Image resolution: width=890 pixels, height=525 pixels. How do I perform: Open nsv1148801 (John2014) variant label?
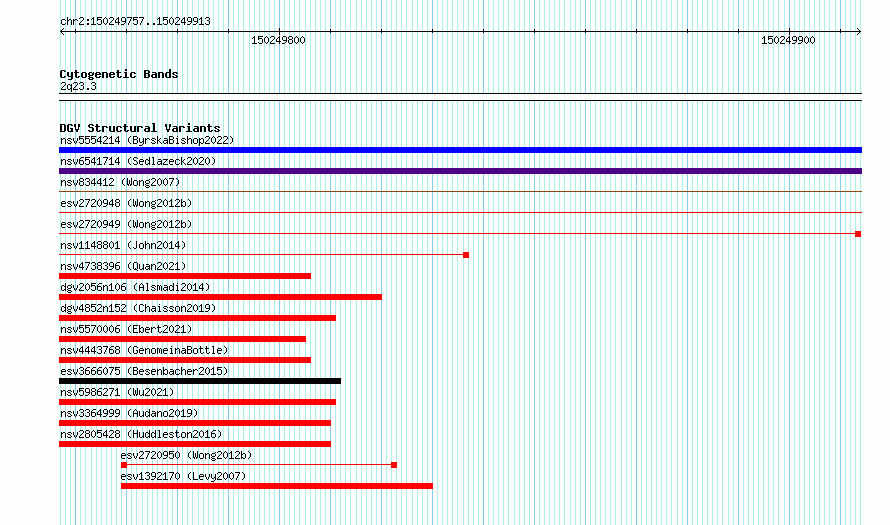[123, 245]
